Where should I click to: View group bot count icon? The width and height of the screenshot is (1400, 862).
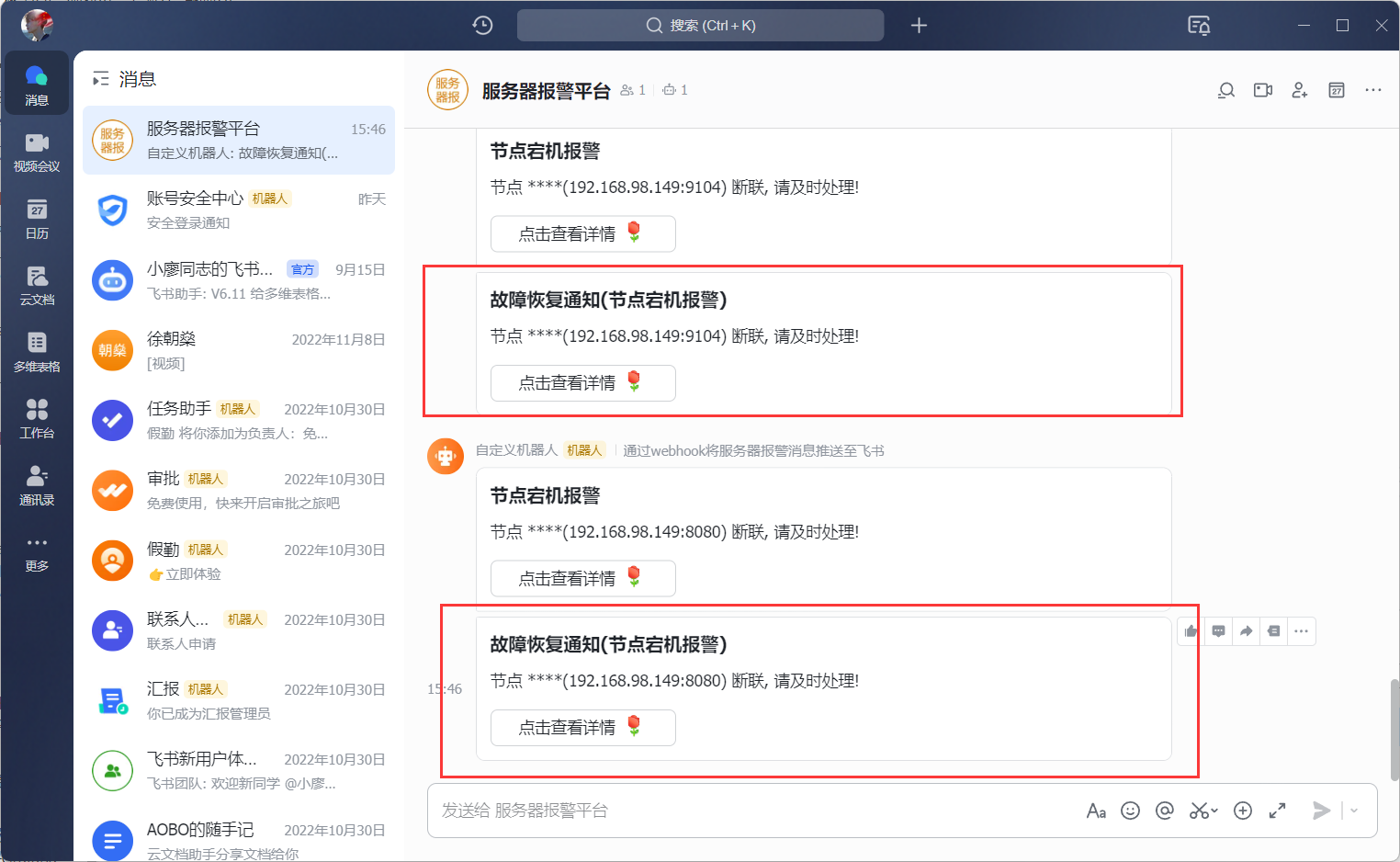pyautogui.click(x=675, y=90)
